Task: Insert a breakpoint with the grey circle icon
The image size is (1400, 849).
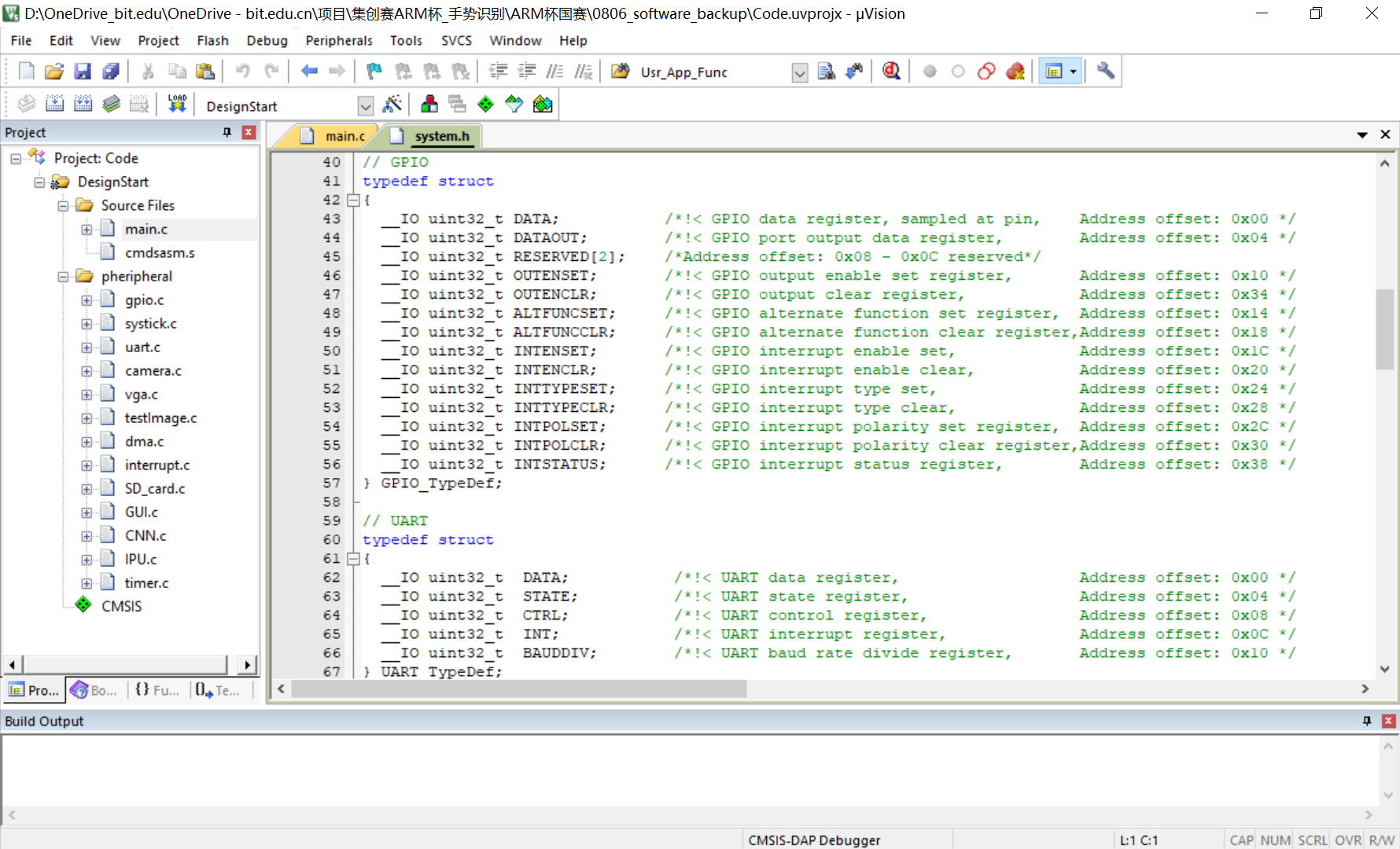Action: (x=930, y=72)
